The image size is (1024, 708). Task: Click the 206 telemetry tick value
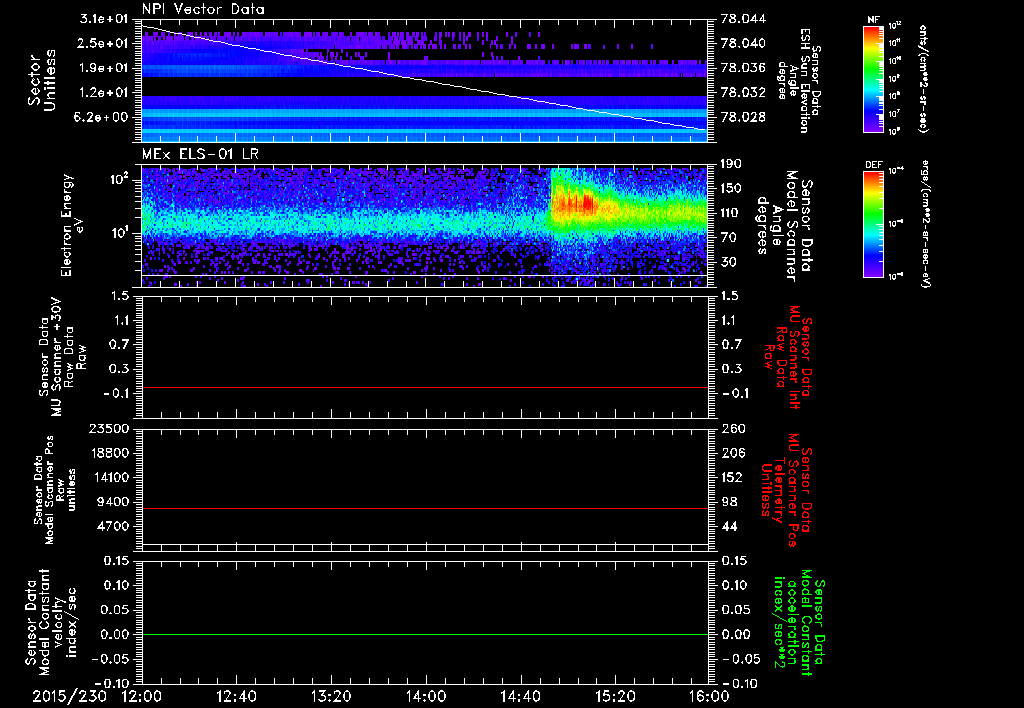(732, 453)
